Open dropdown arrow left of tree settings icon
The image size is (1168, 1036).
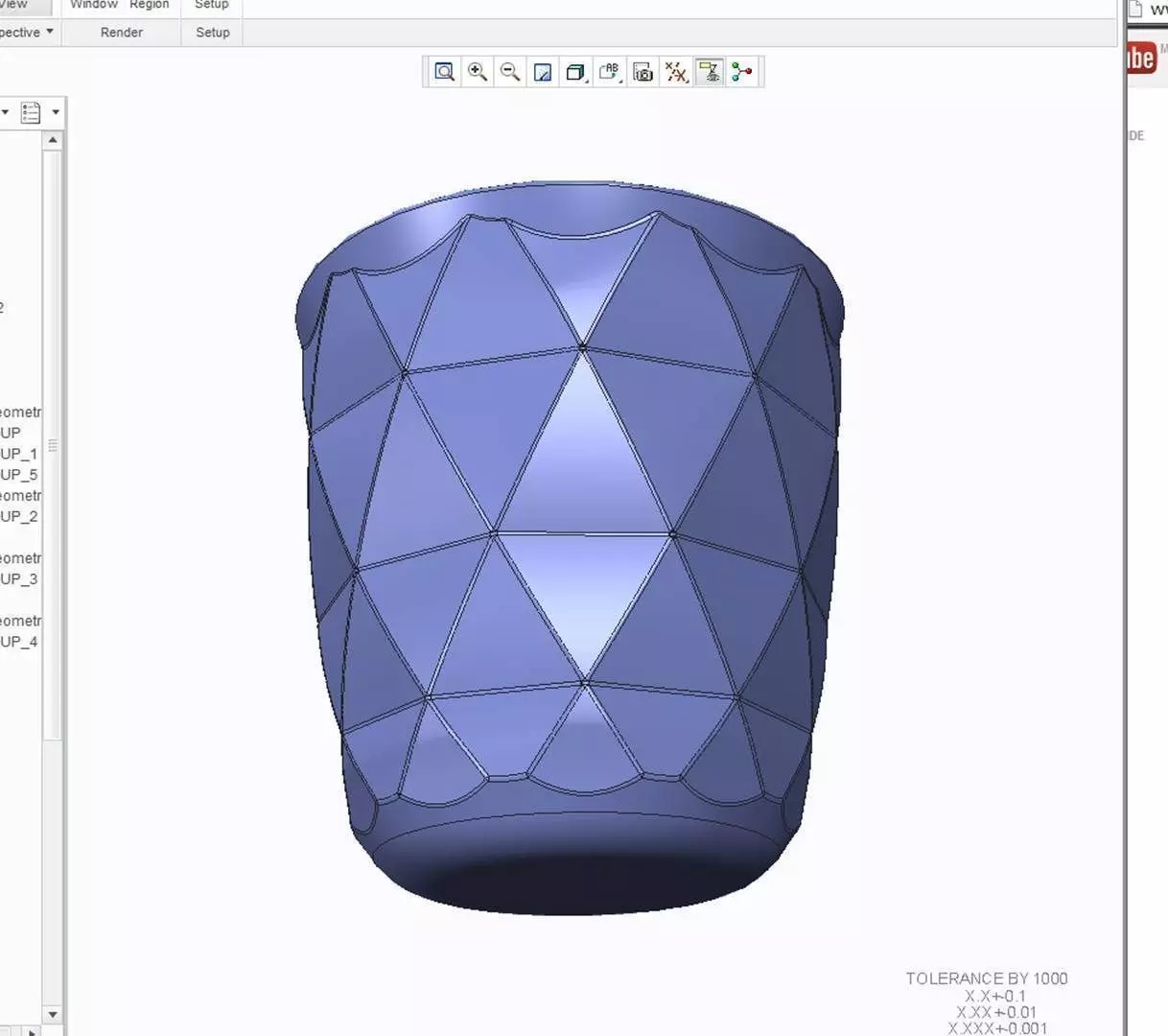(5, 112)
